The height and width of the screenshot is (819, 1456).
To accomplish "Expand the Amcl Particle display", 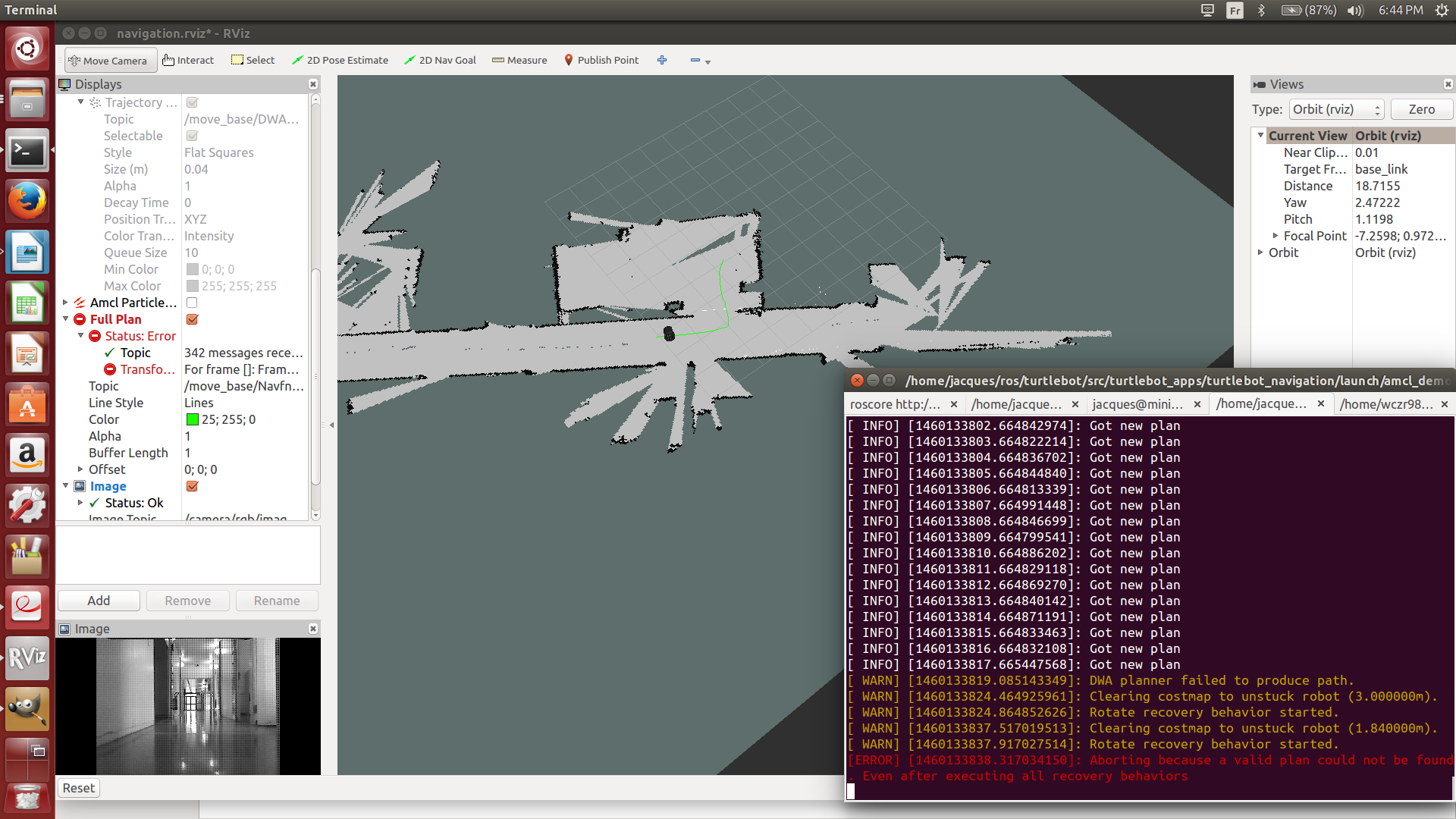I will point(65,303).
